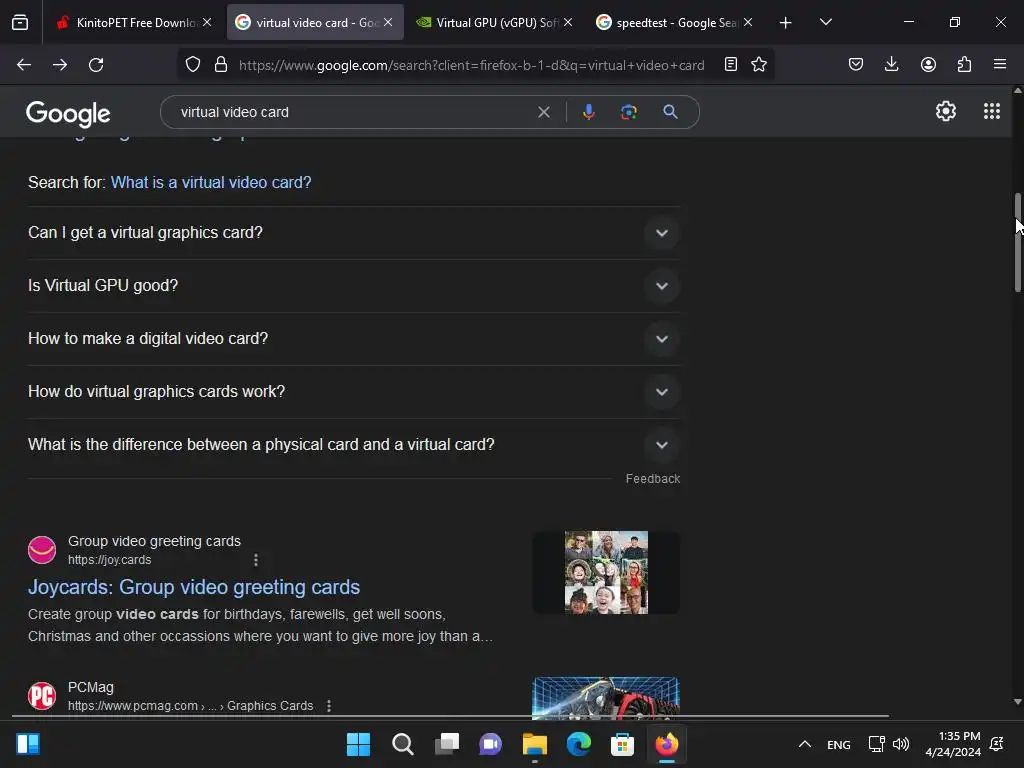Focus the Firefox URL address bar

pyautogui.click(x=471, y=65)
